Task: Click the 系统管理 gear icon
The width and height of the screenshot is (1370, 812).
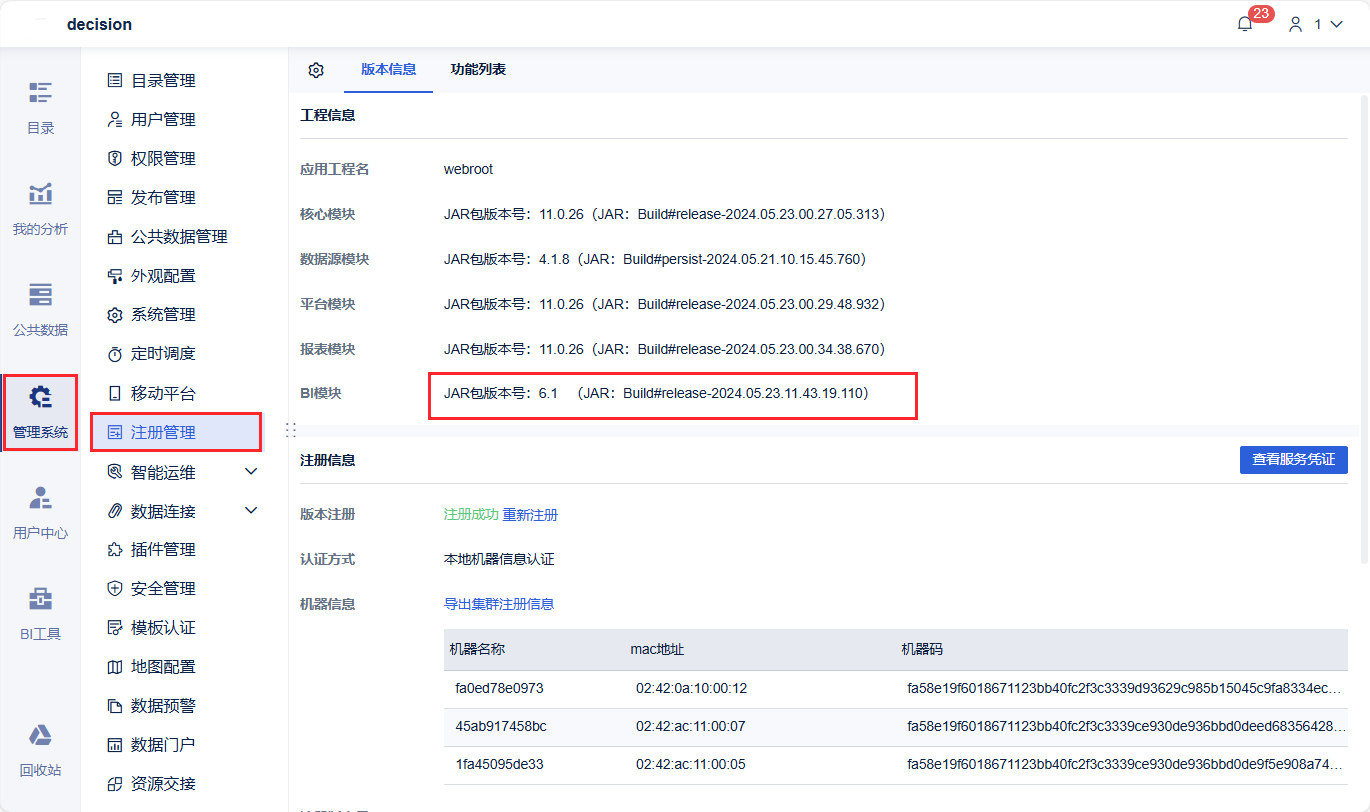Action: point(115,314)
